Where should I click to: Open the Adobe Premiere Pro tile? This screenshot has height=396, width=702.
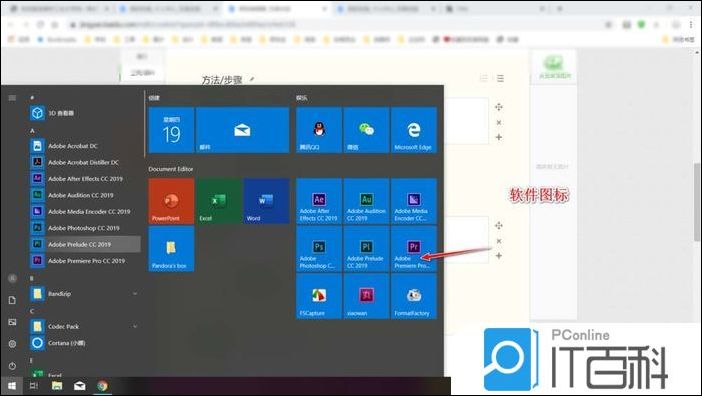pos(414,249)
